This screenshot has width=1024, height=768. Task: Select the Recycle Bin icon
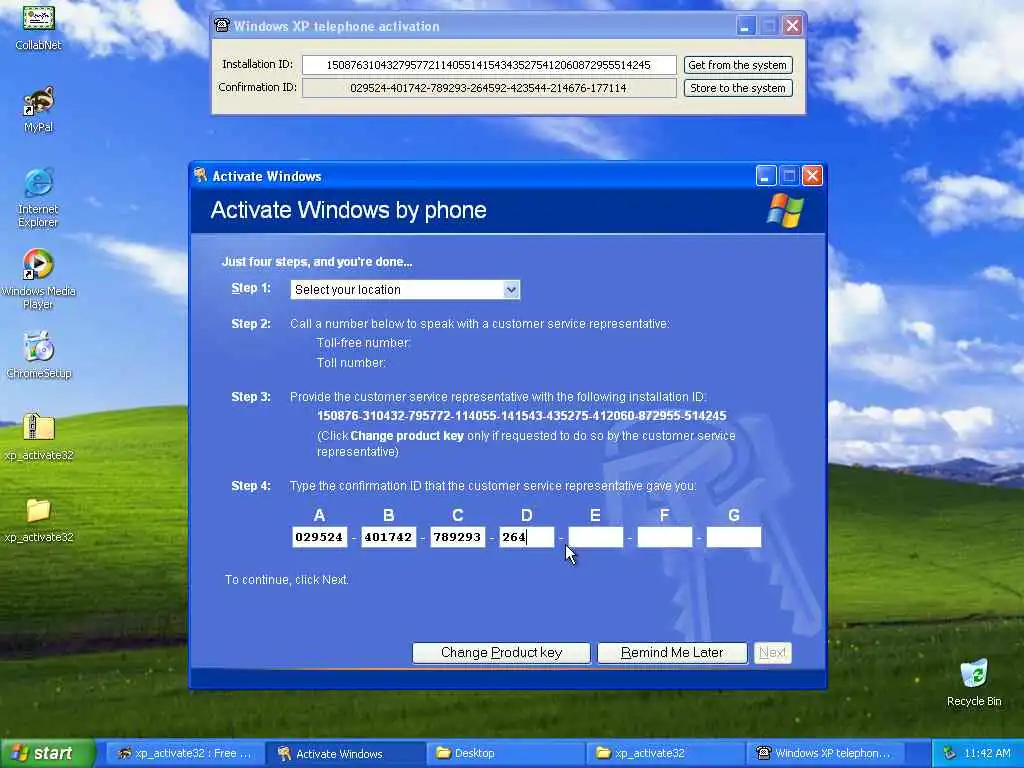coord(974,682)
